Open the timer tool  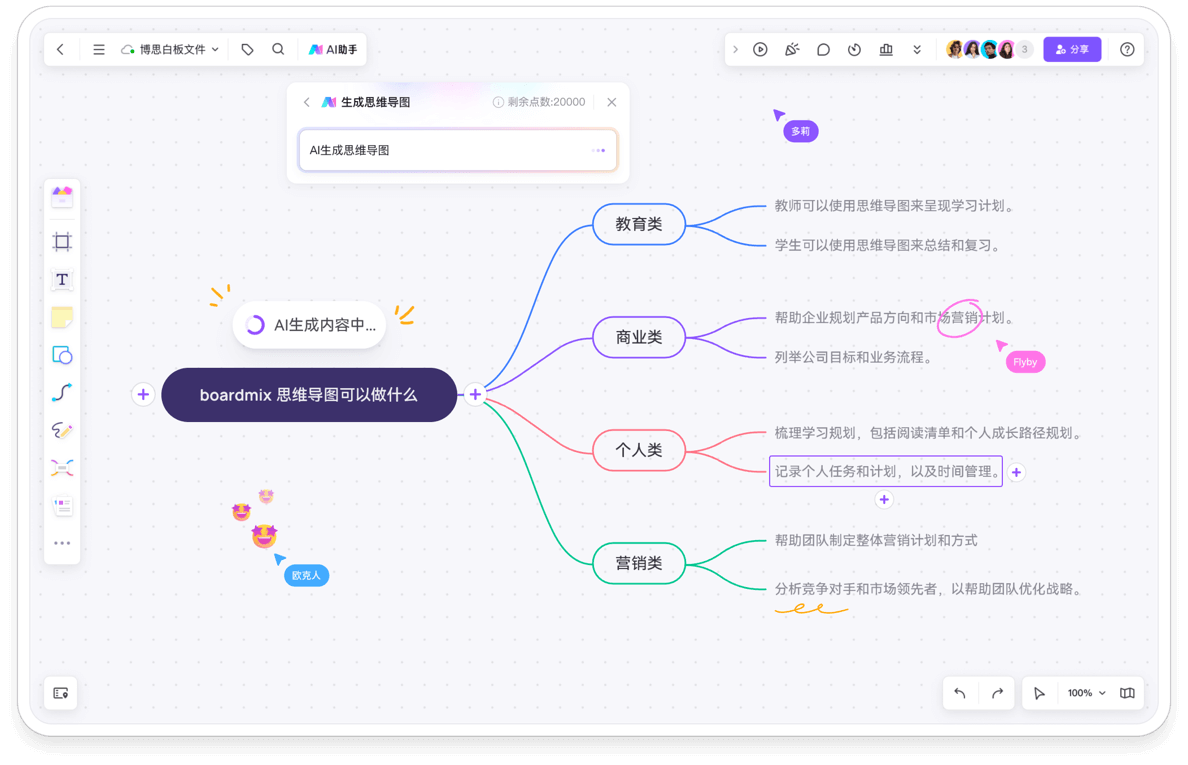tap(854, 49)
